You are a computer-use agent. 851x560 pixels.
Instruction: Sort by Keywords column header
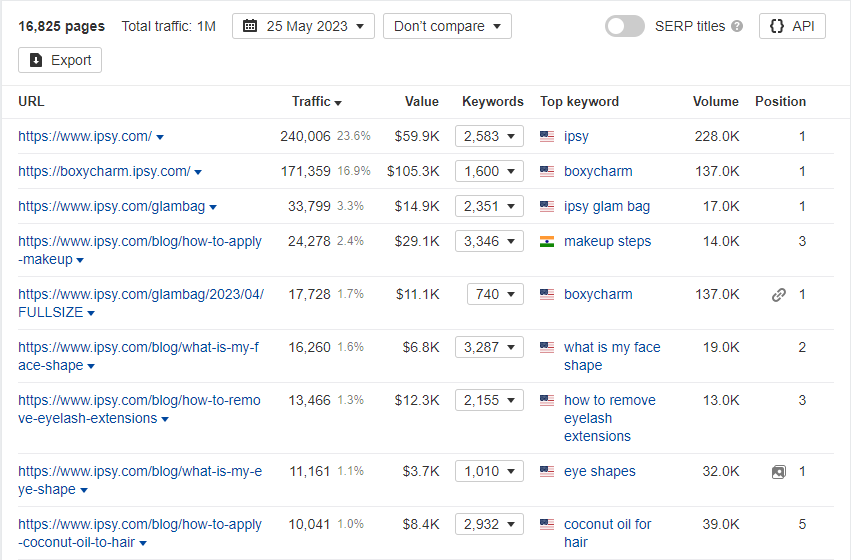(492, 101)
